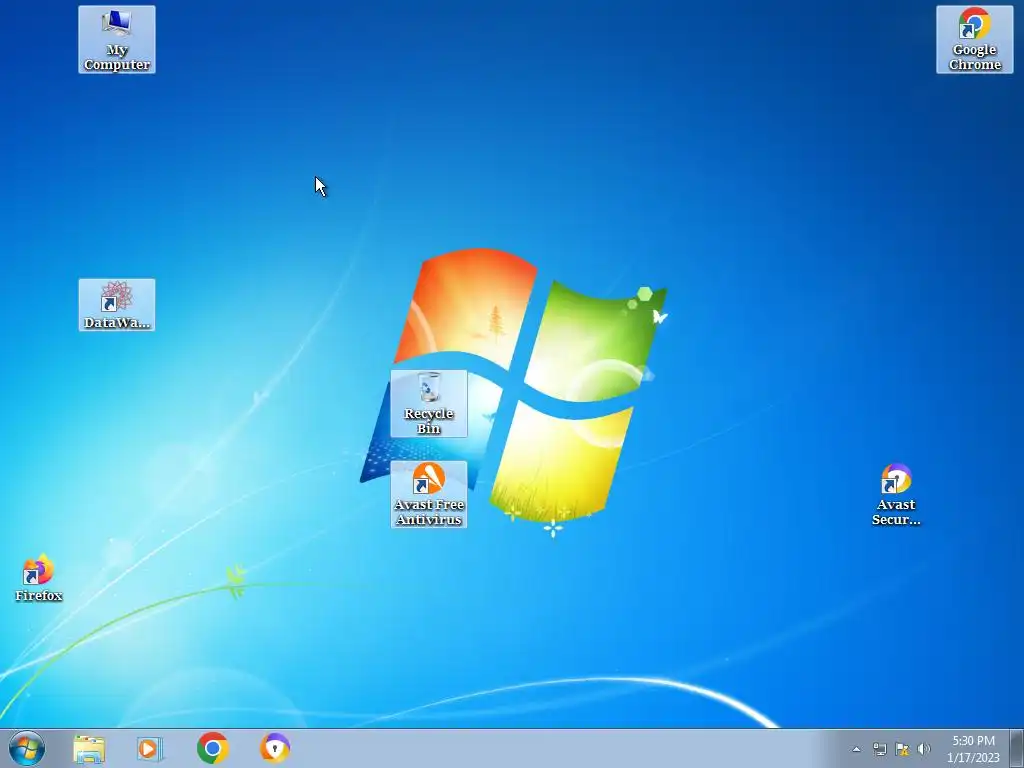The image size is (1024, 768).
Task: Select the Avast Free Antivirus shortcut
Action: (x=428, y=494)
